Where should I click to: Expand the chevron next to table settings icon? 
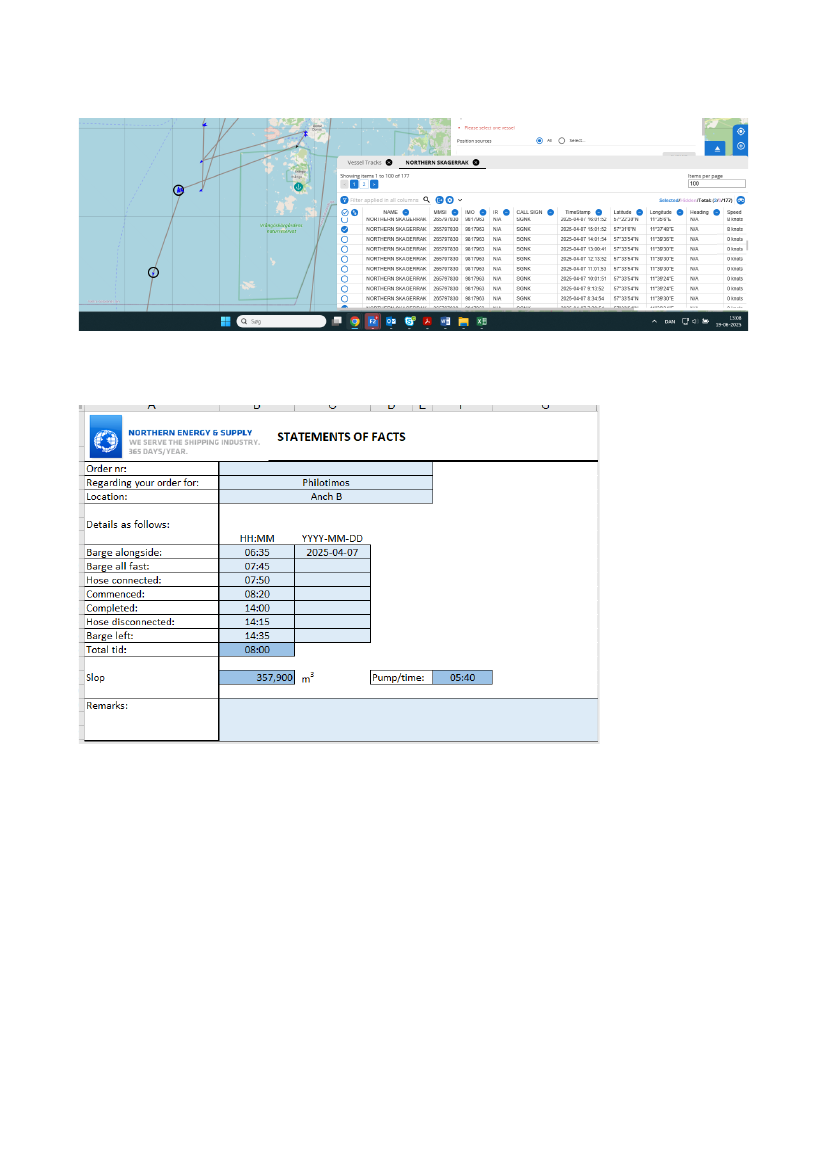pos(460,200)
